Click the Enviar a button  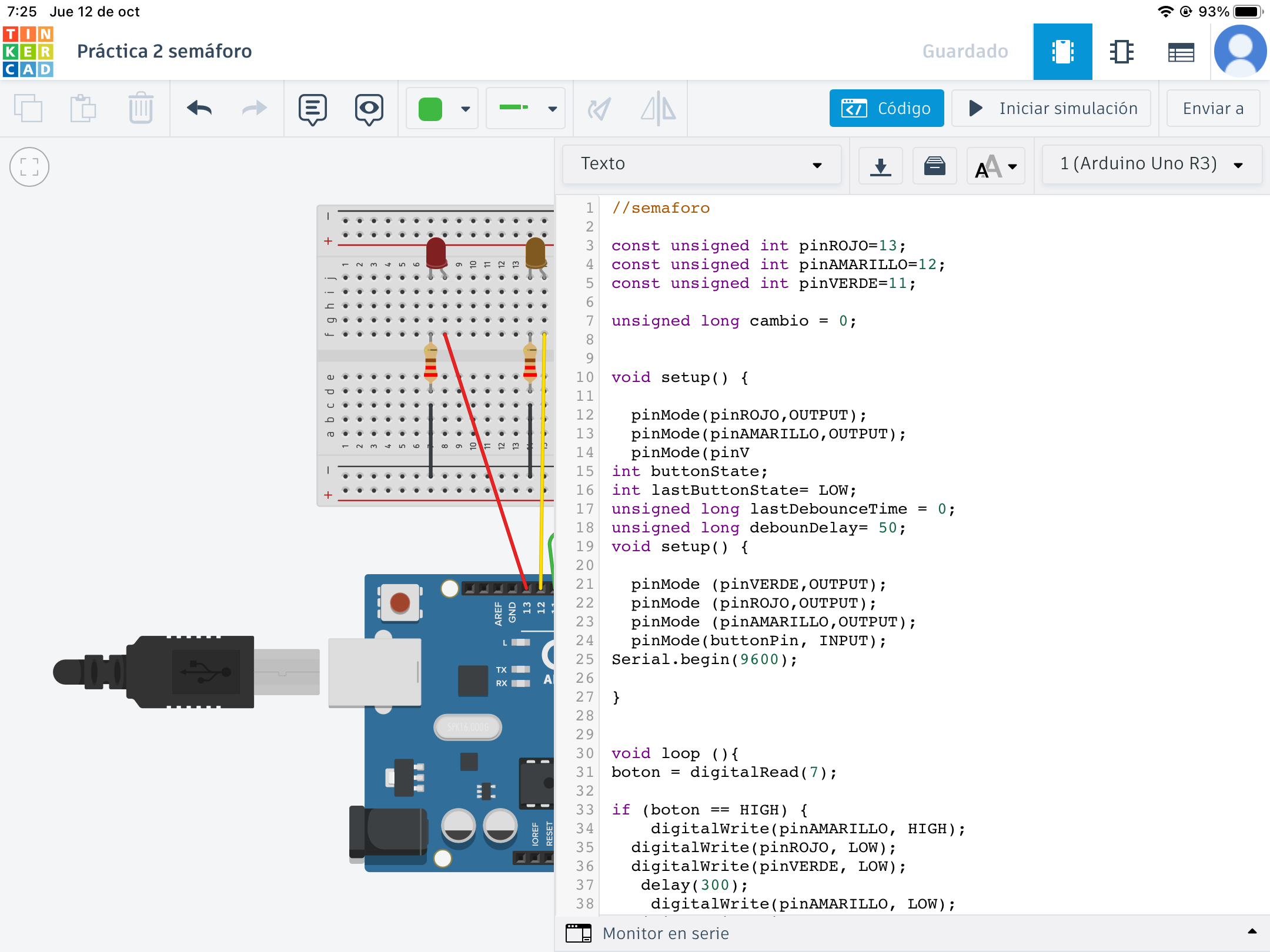1213,108
